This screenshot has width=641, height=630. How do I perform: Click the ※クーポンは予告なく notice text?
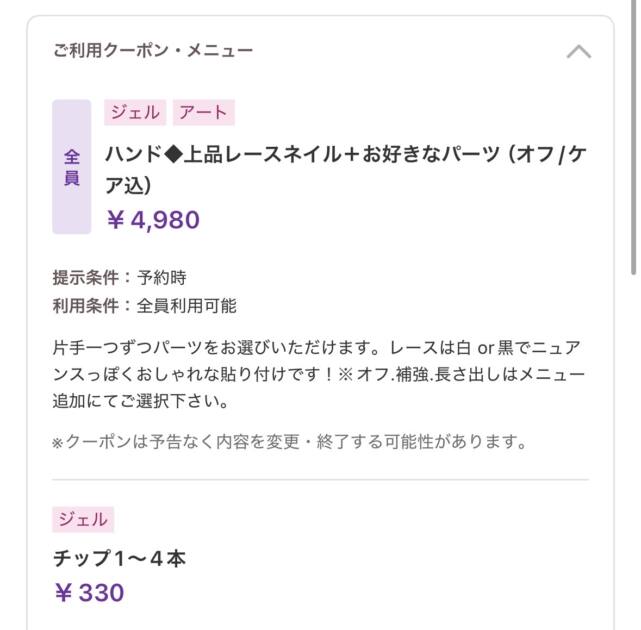[289, 442]
